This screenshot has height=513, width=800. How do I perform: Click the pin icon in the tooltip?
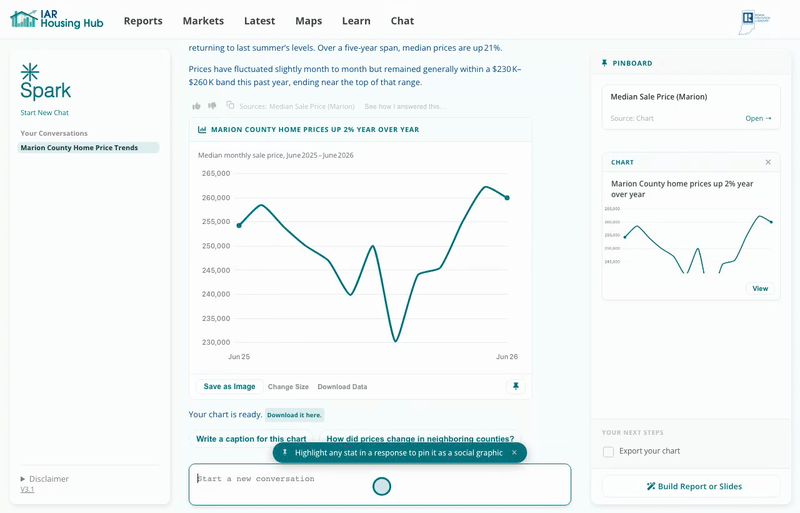(x=285, y=452)
